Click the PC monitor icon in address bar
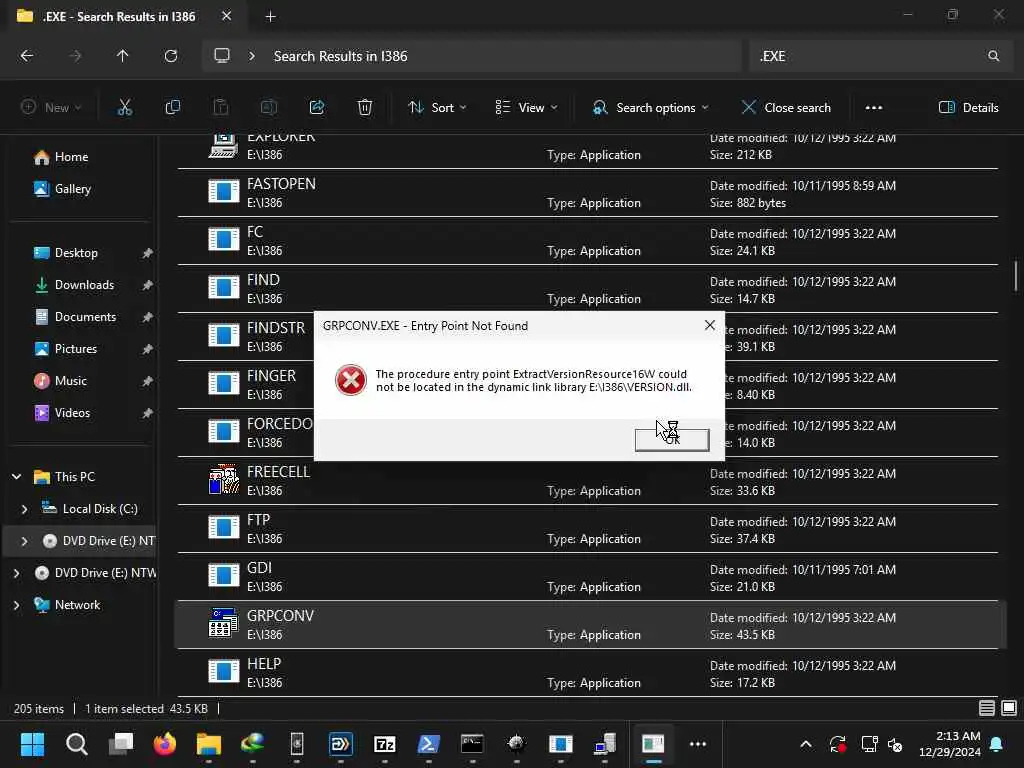Image resolution: width=1024 pixels, height=768 pixels. pos(222,56)
